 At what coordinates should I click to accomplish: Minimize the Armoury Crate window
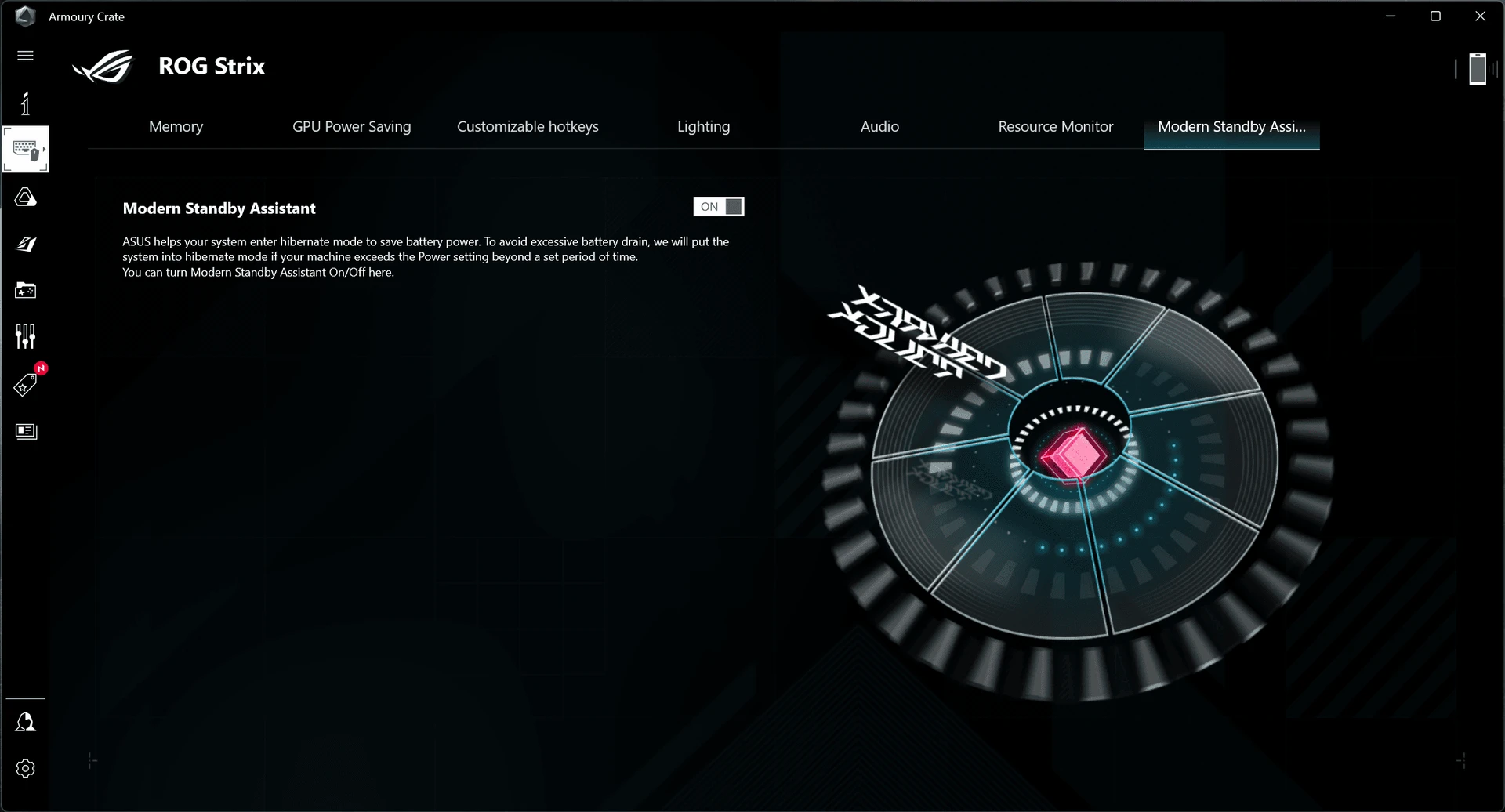click(x=1391, y=16)
